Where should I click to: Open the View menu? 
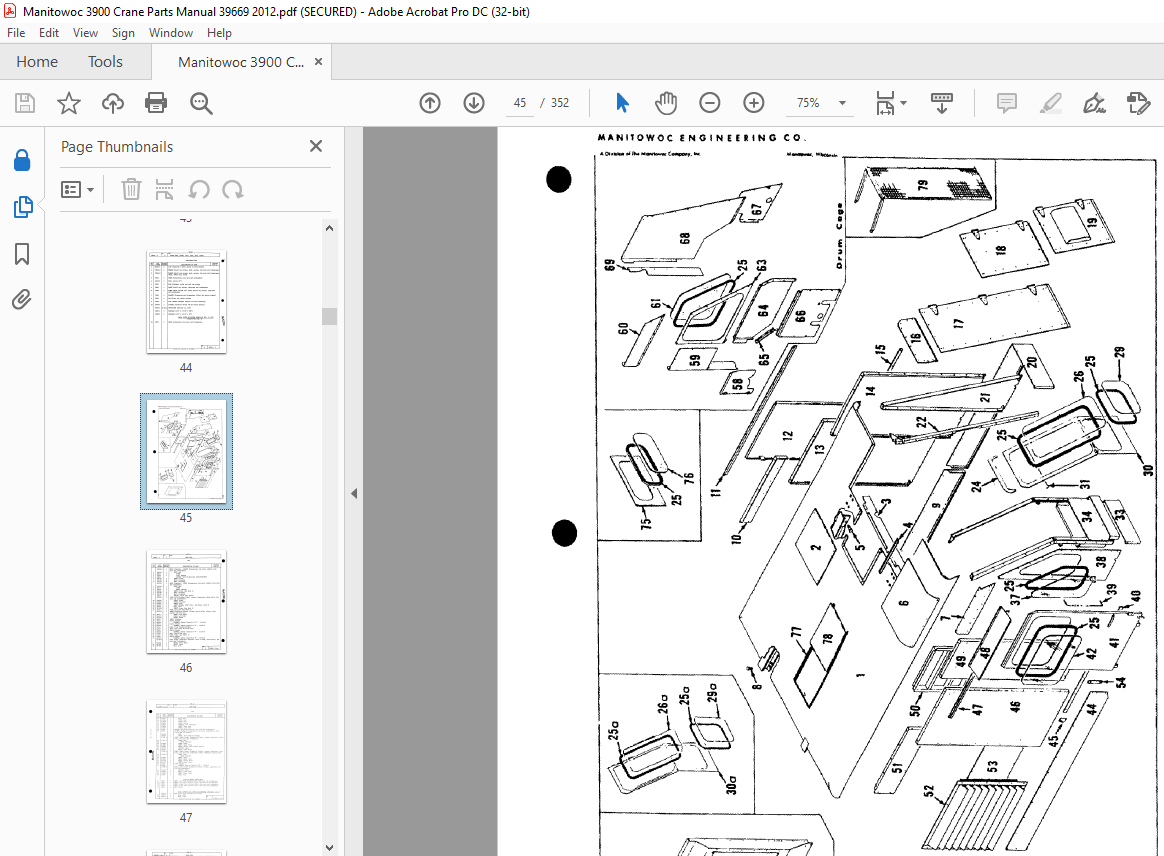point(85,33)
